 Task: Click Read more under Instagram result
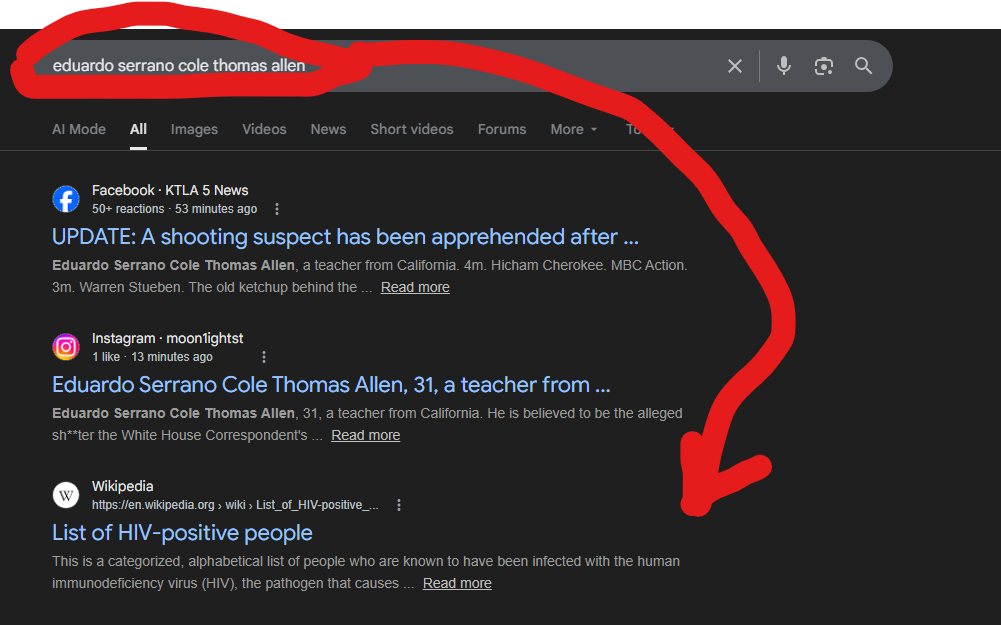click(366, 435)
